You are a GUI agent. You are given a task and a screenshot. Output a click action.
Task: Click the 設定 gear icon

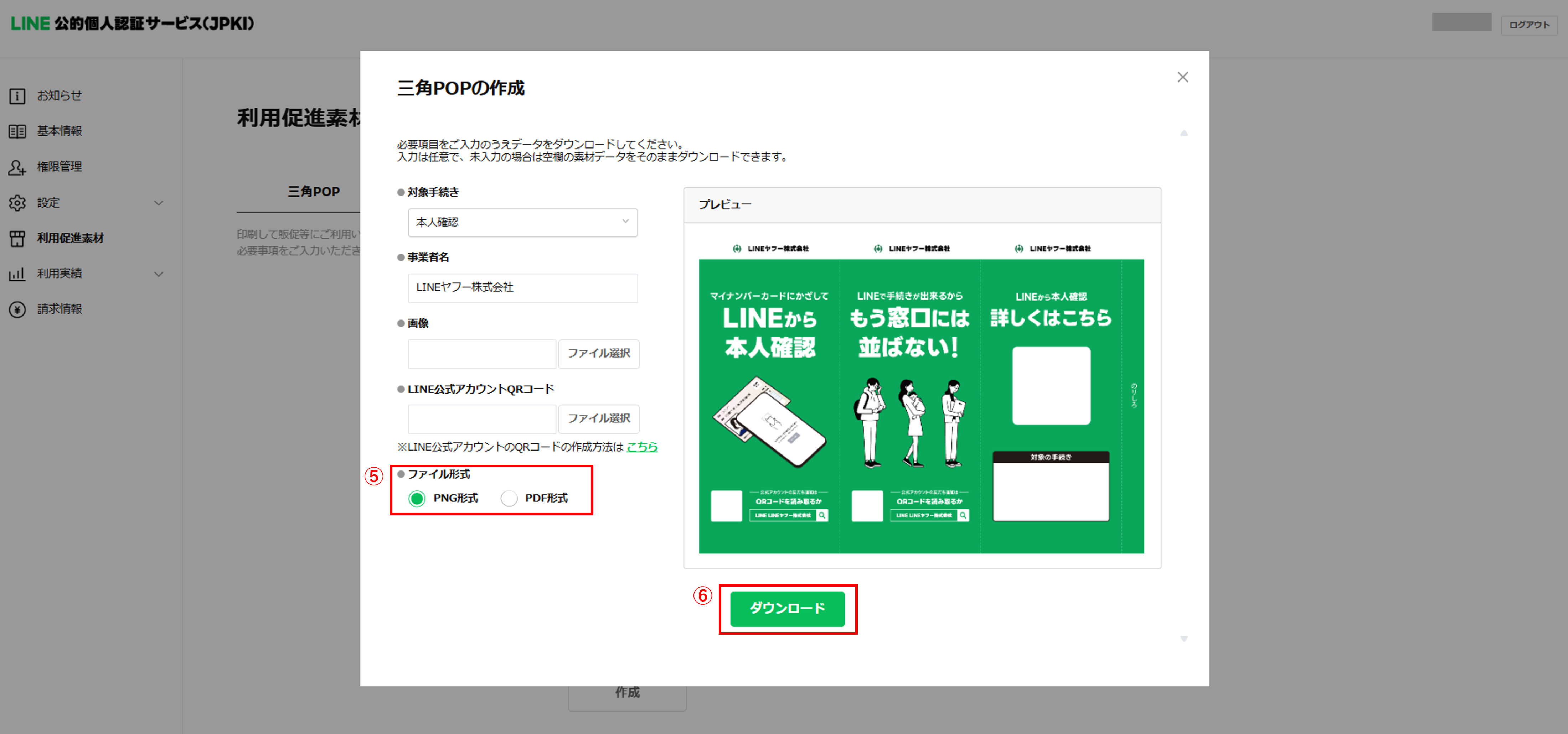tap(17, 203)
